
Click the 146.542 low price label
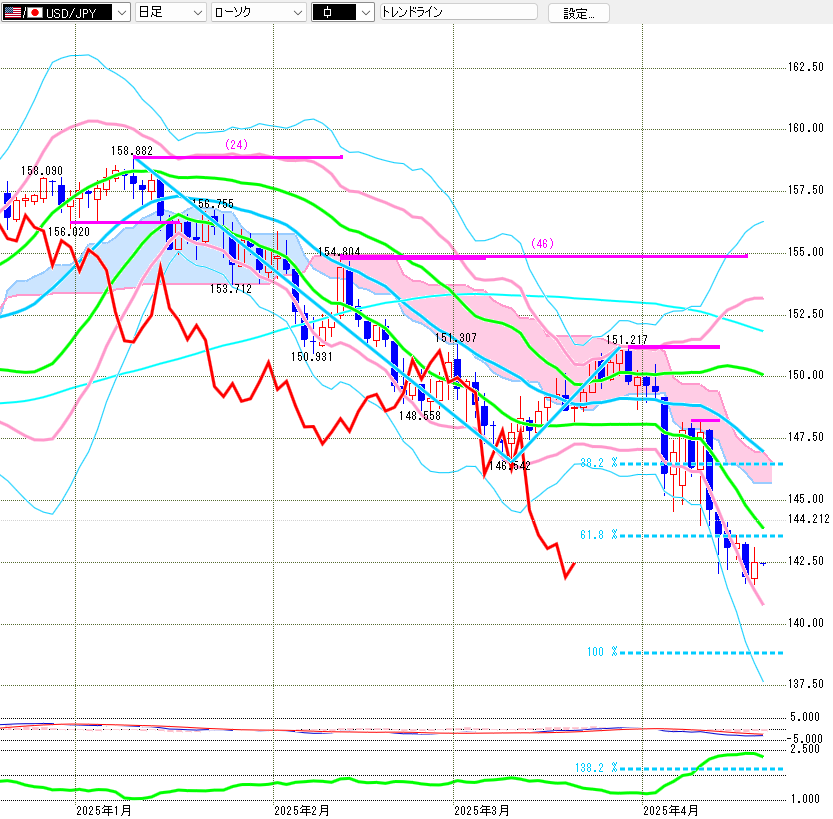click(x=509, y=466)
